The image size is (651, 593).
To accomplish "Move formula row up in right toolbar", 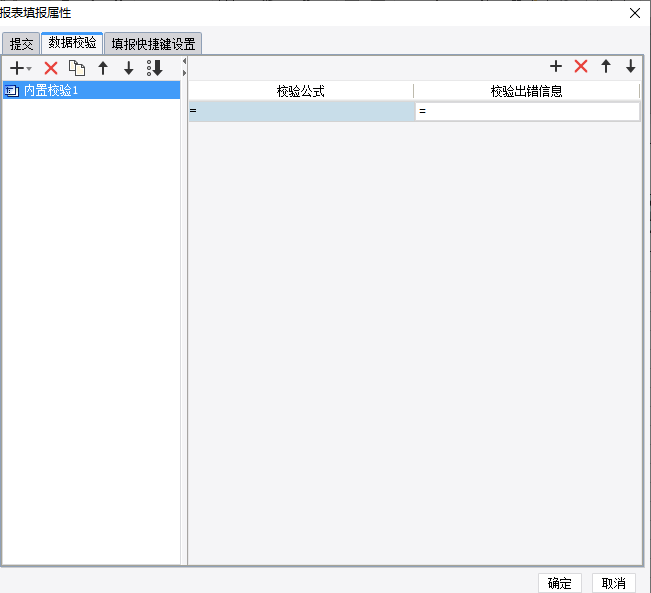I will (x=606, y=66).
